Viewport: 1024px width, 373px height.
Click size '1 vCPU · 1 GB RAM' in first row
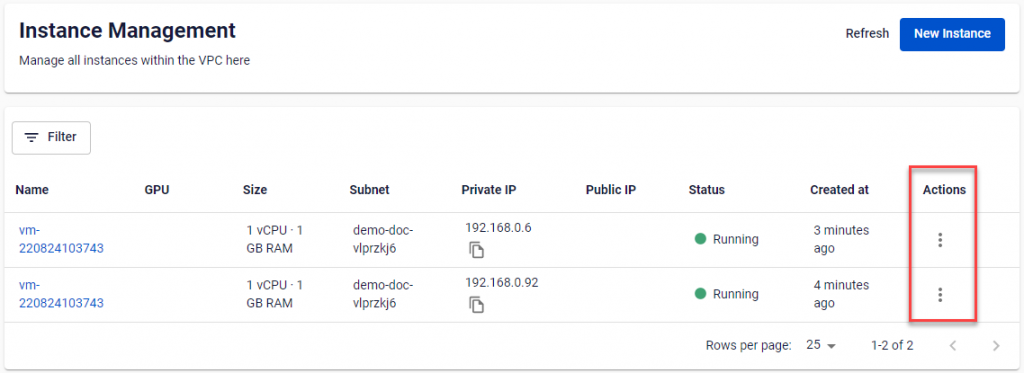click(275, 239)
